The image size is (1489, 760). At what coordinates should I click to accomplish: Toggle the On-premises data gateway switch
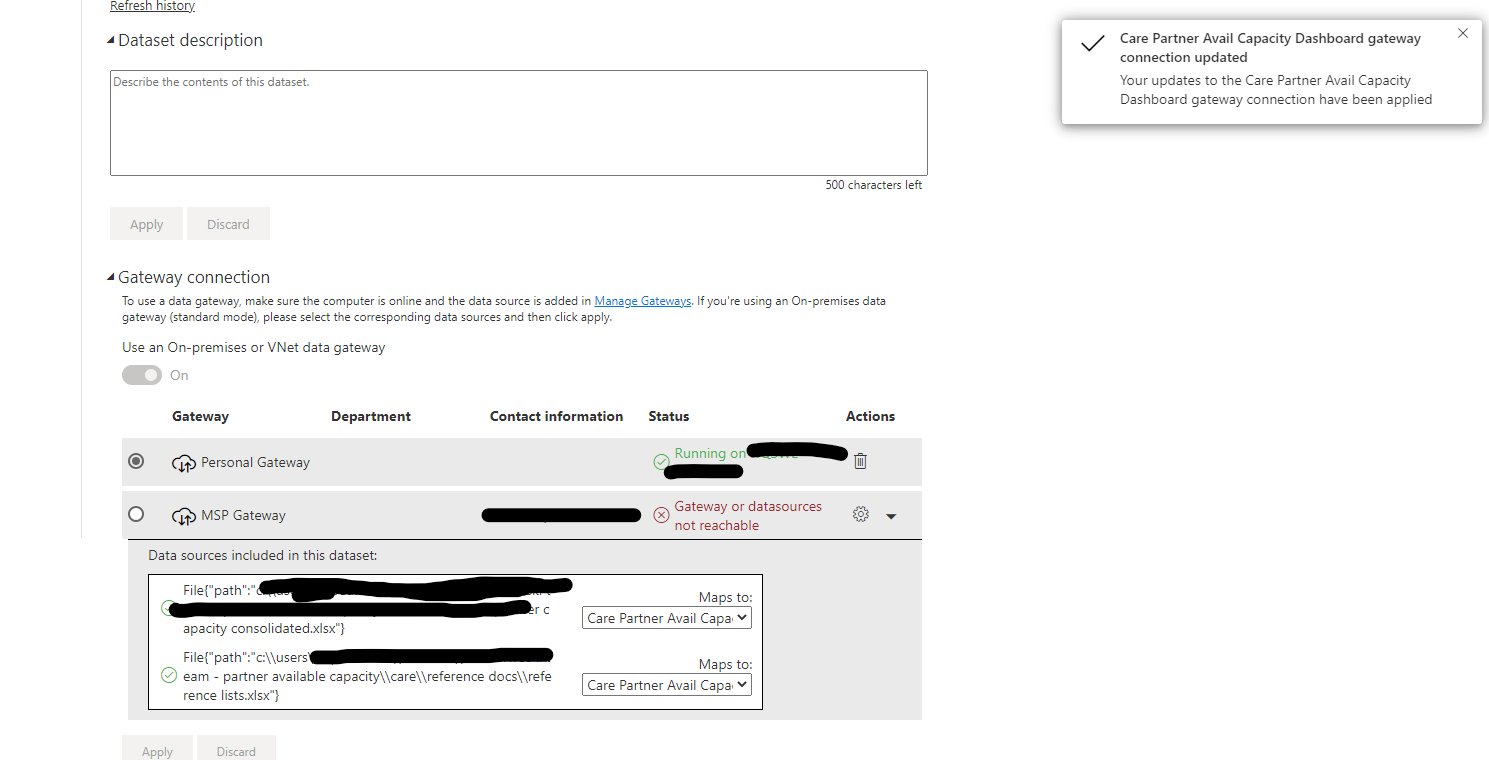[142, 375]
